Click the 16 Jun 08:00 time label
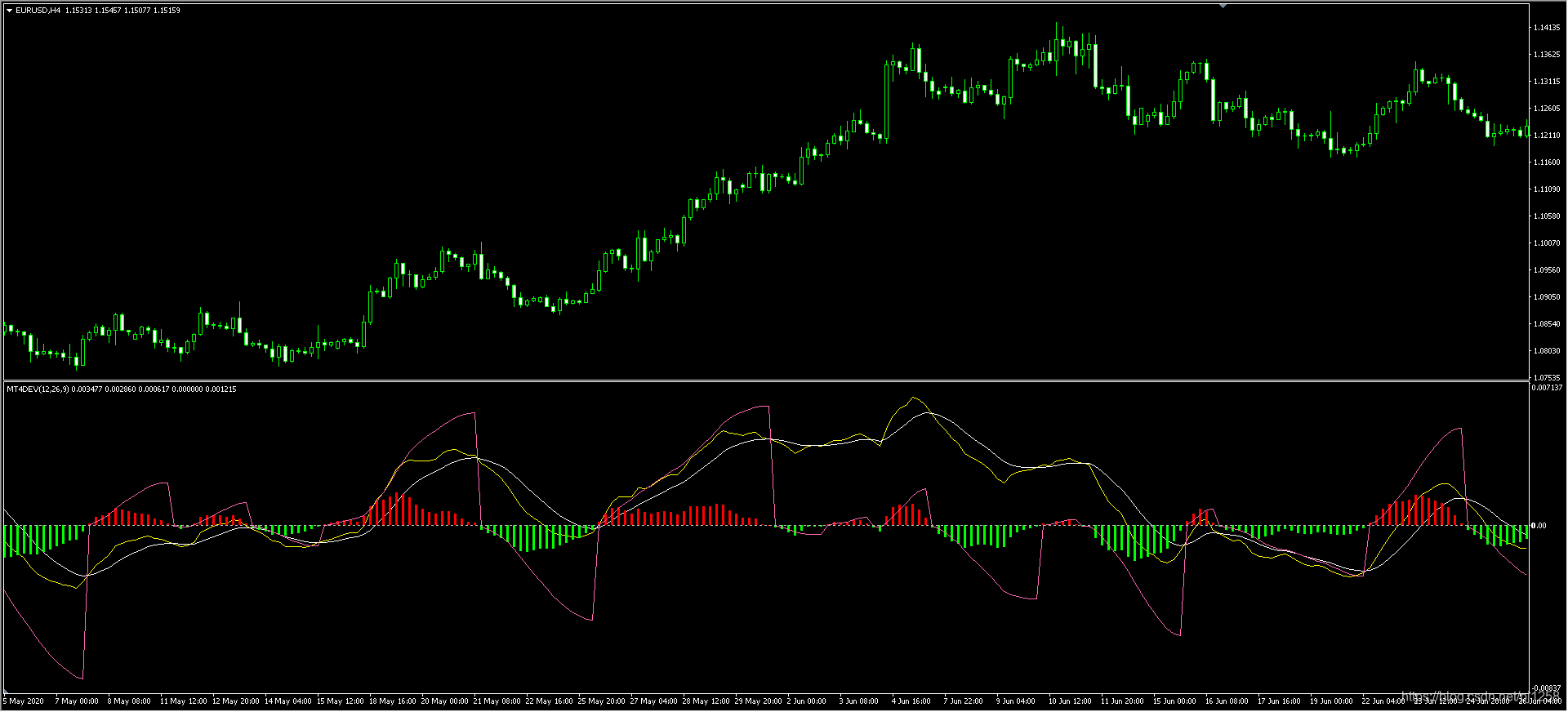The image size is (1568, 712). (x=1227, y=701)
